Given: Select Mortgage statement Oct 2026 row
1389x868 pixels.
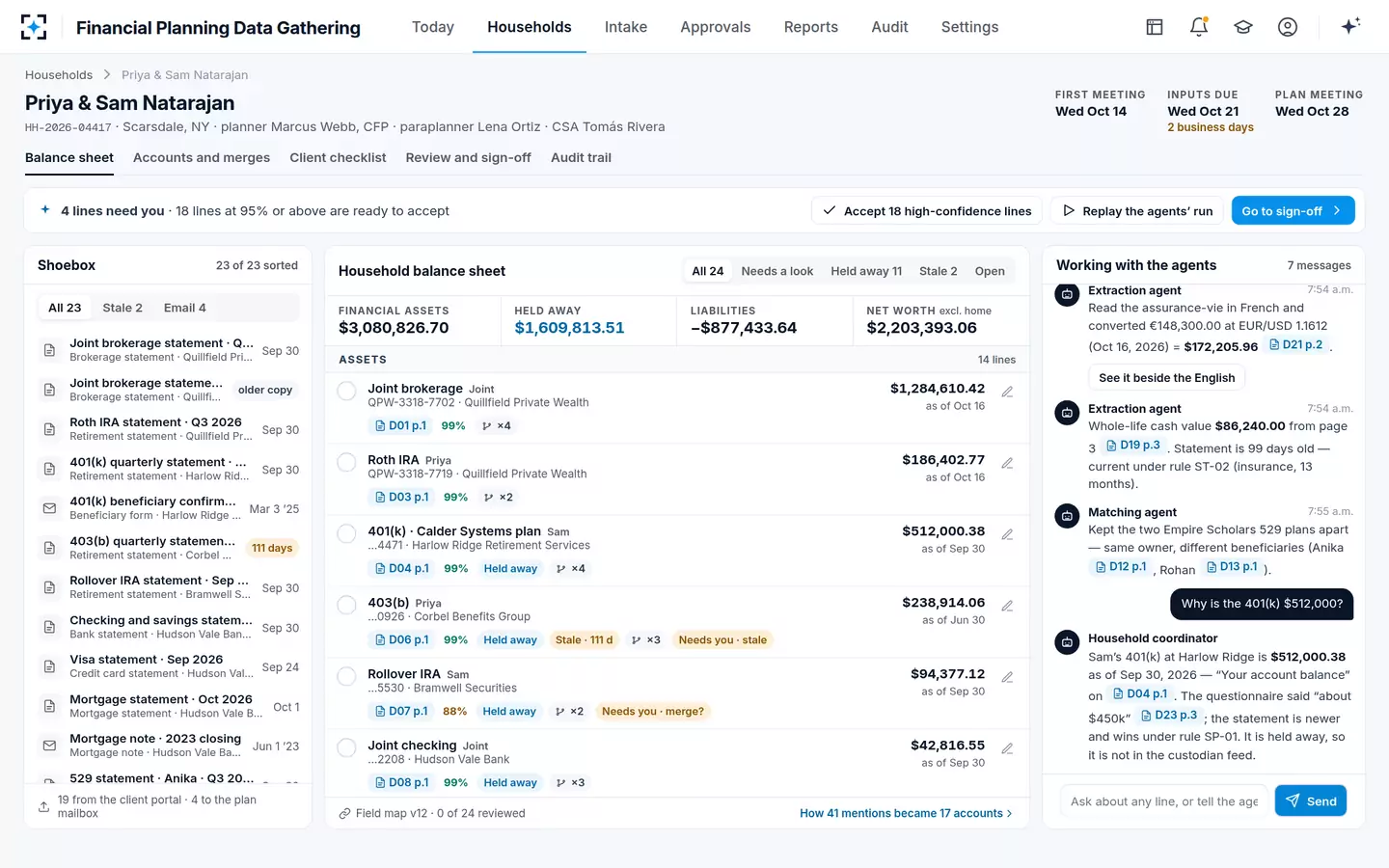Looking at the screenshot, I should (x=168, y=706).
